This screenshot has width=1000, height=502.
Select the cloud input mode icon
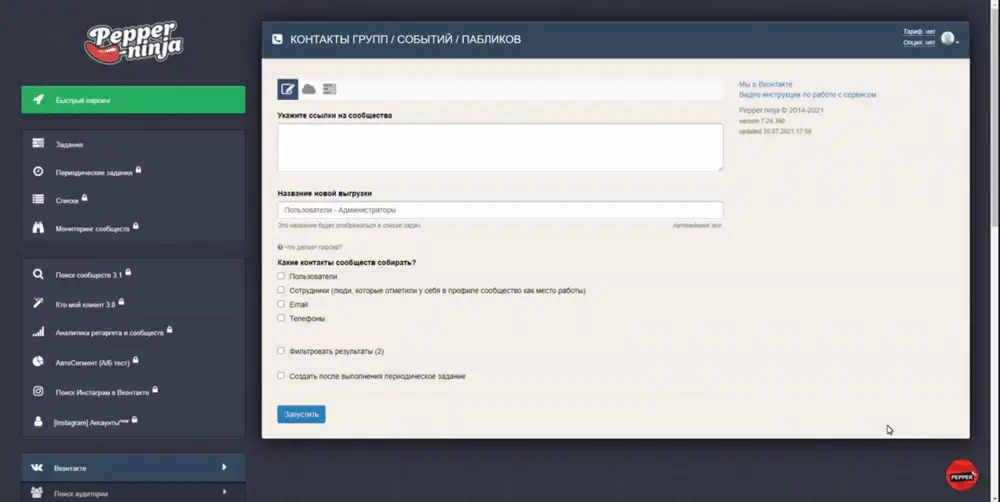pyautogui.click(x=309, y=89)
